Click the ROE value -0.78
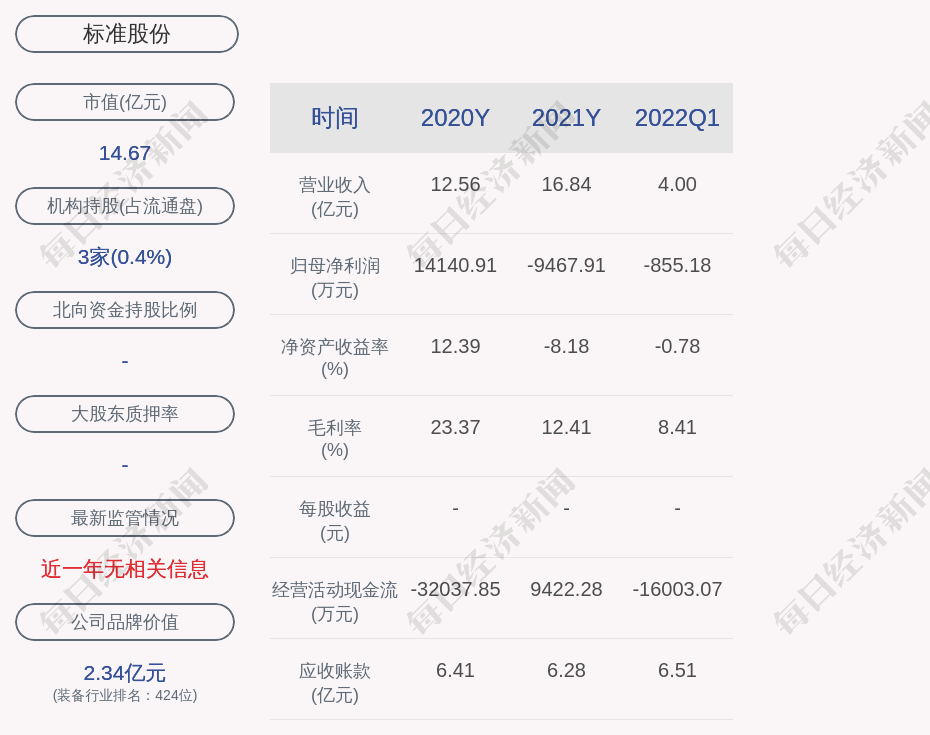This screenshot has width=930, height=735. click(677, 346)
